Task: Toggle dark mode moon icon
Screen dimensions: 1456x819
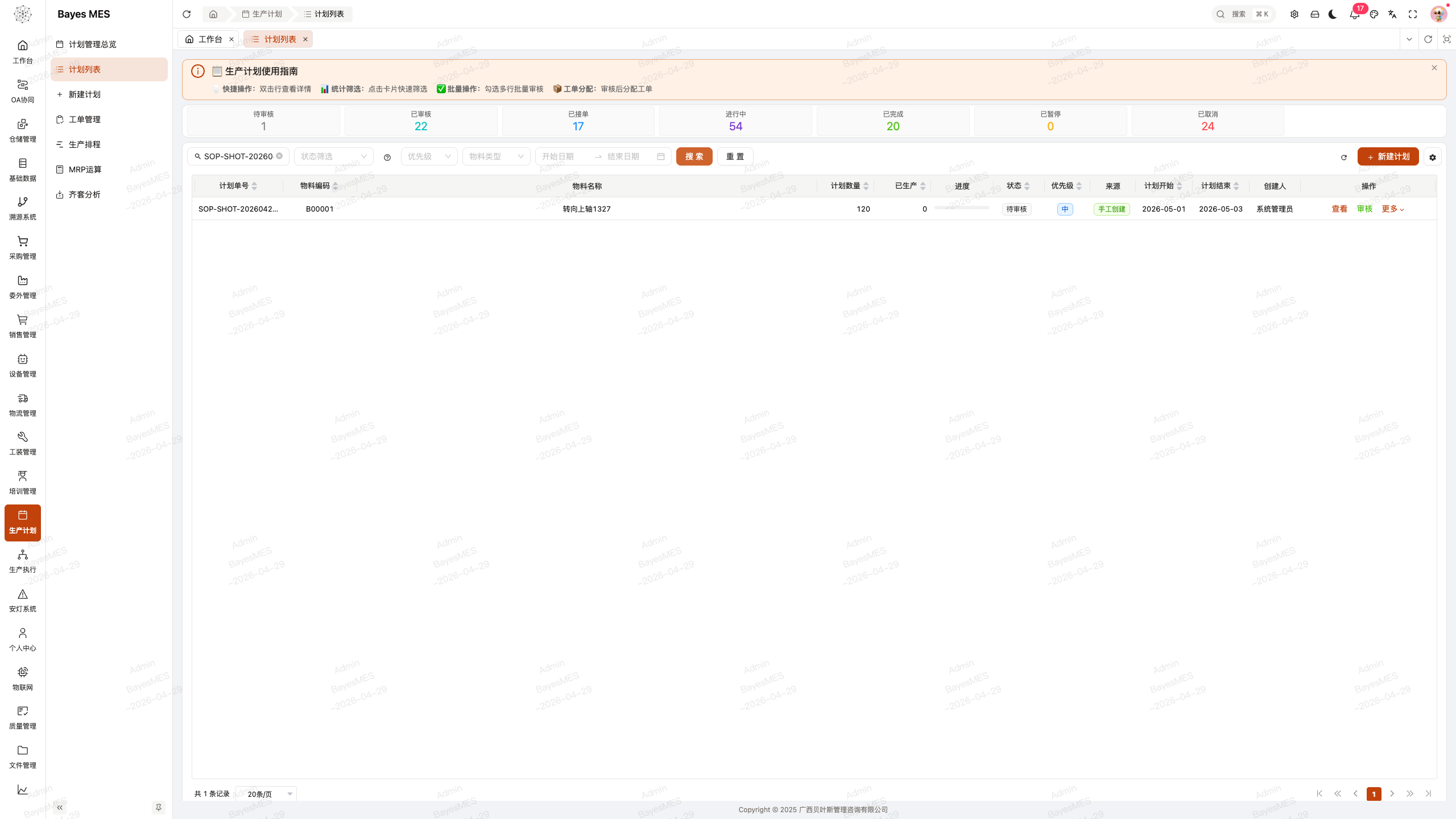Action: point(1333,14)
